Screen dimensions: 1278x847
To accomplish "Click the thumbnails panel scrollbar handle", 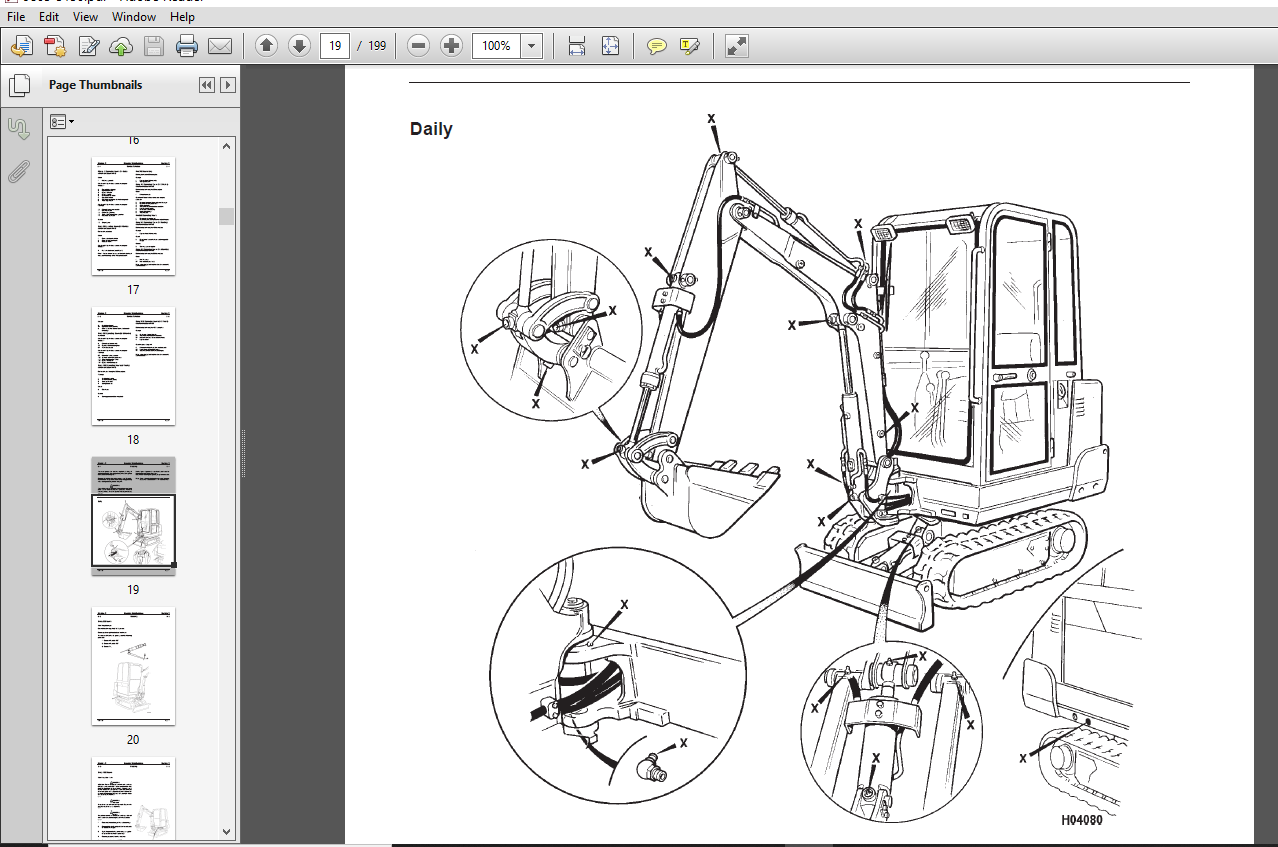I will 227,216.
